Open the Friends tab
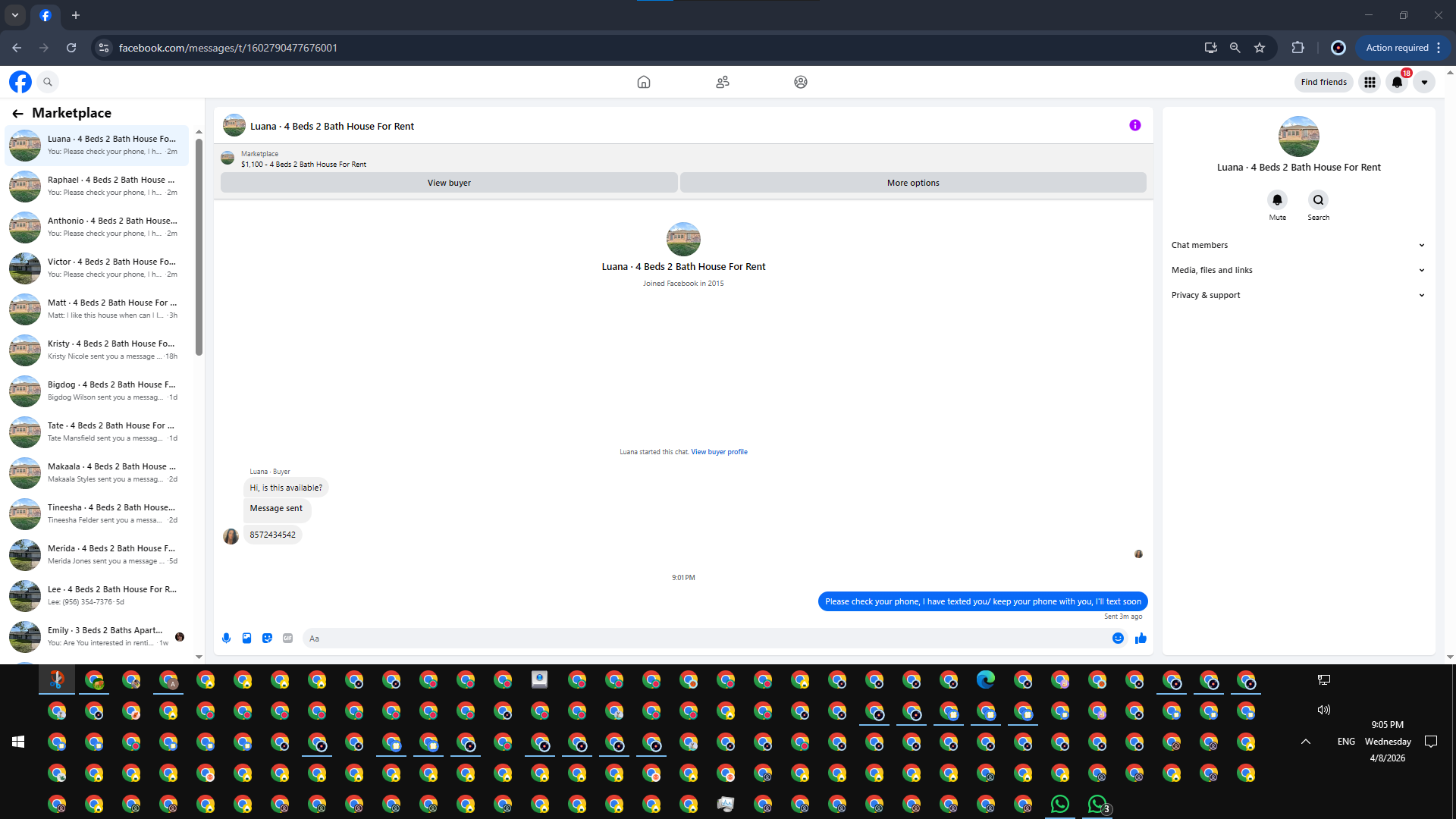This screenshot has height=819, width=1456. click(x=723, y=82)
